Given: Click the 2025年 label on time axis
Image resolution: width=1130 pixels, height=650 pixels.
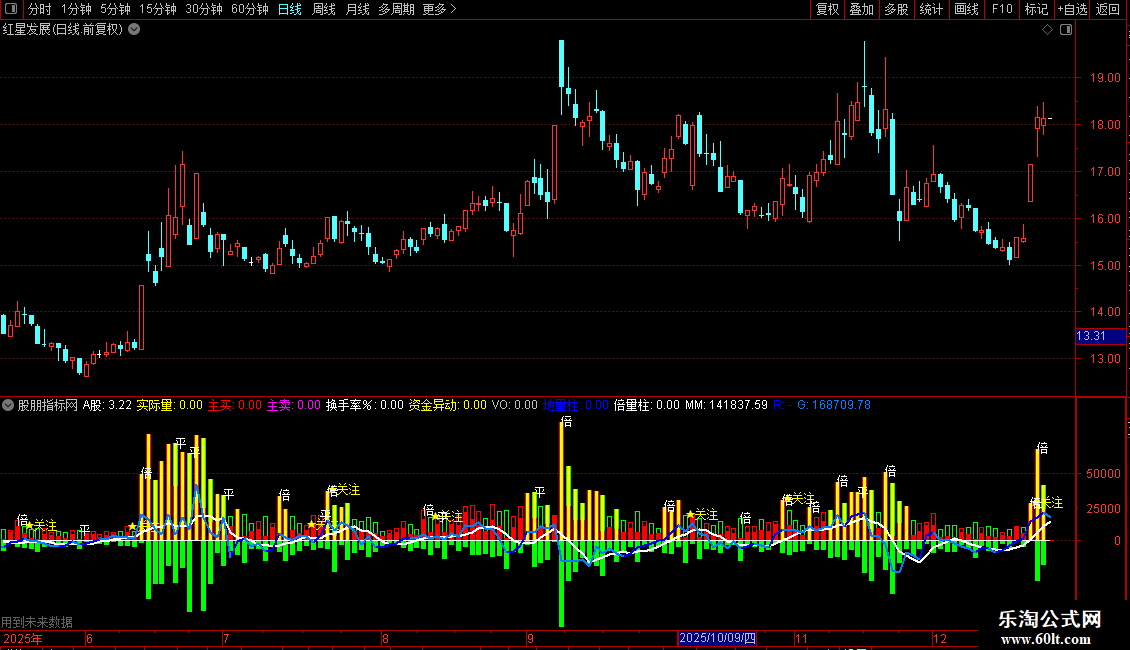Looking at the screenshot, I should [22, 638].
